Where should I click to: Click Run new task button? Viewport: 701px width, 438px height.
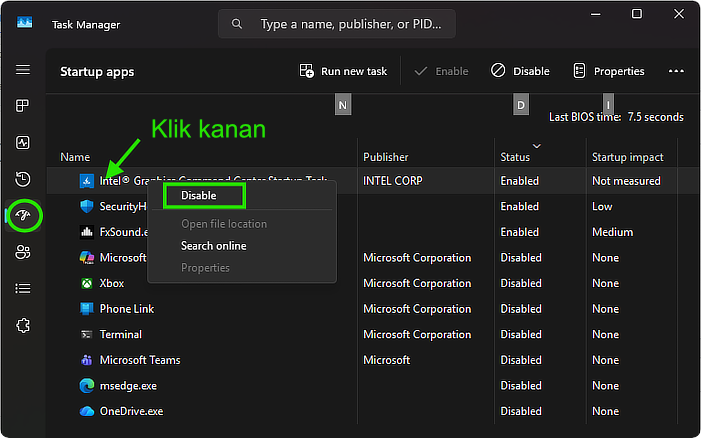tap(343, 71)
